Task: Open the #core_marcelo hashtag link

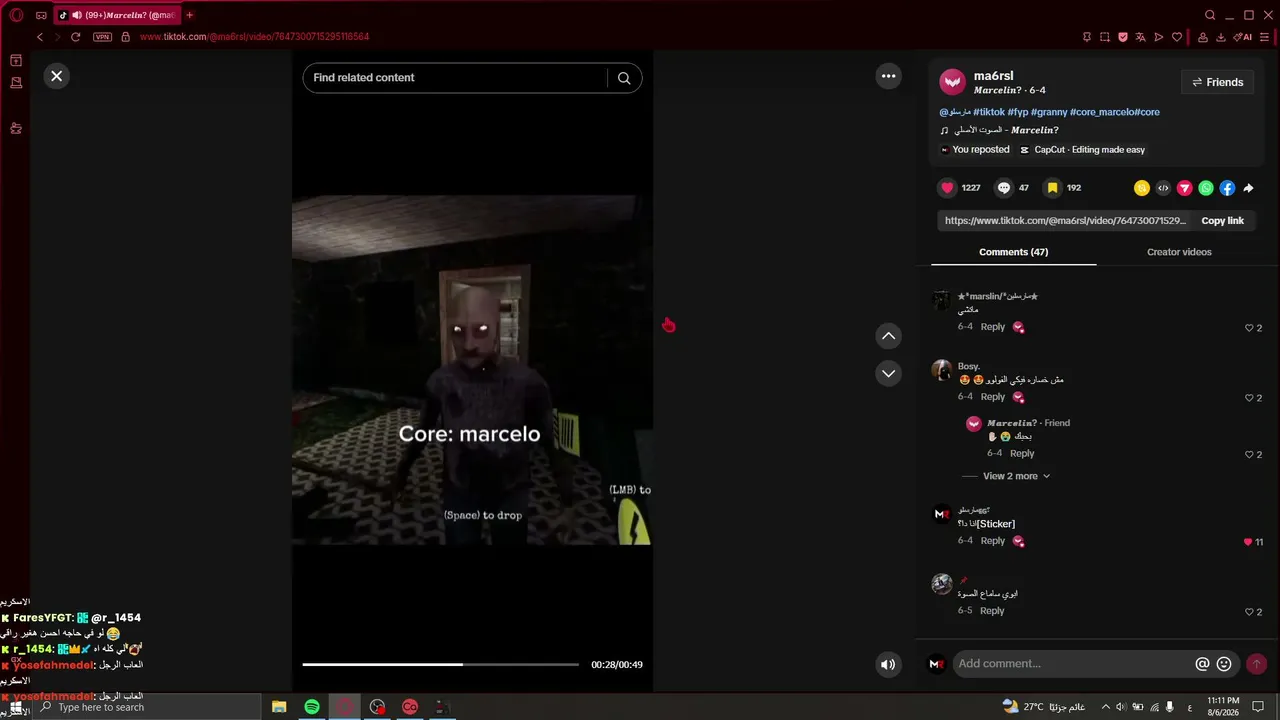Action: pos(1102,112)
